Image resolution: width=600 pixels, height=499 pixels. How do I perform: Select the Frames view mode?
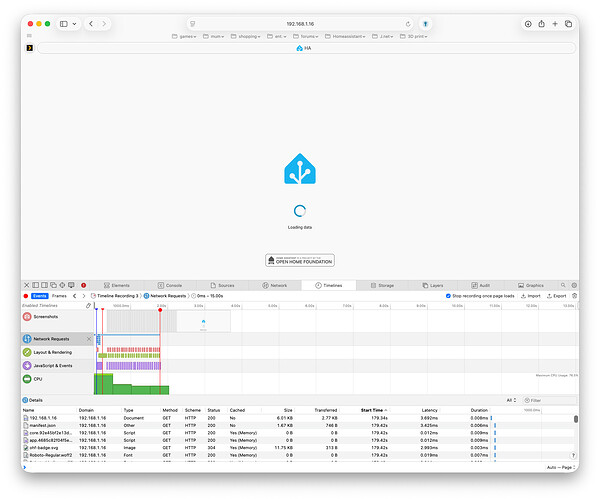[x=59, y=296]
